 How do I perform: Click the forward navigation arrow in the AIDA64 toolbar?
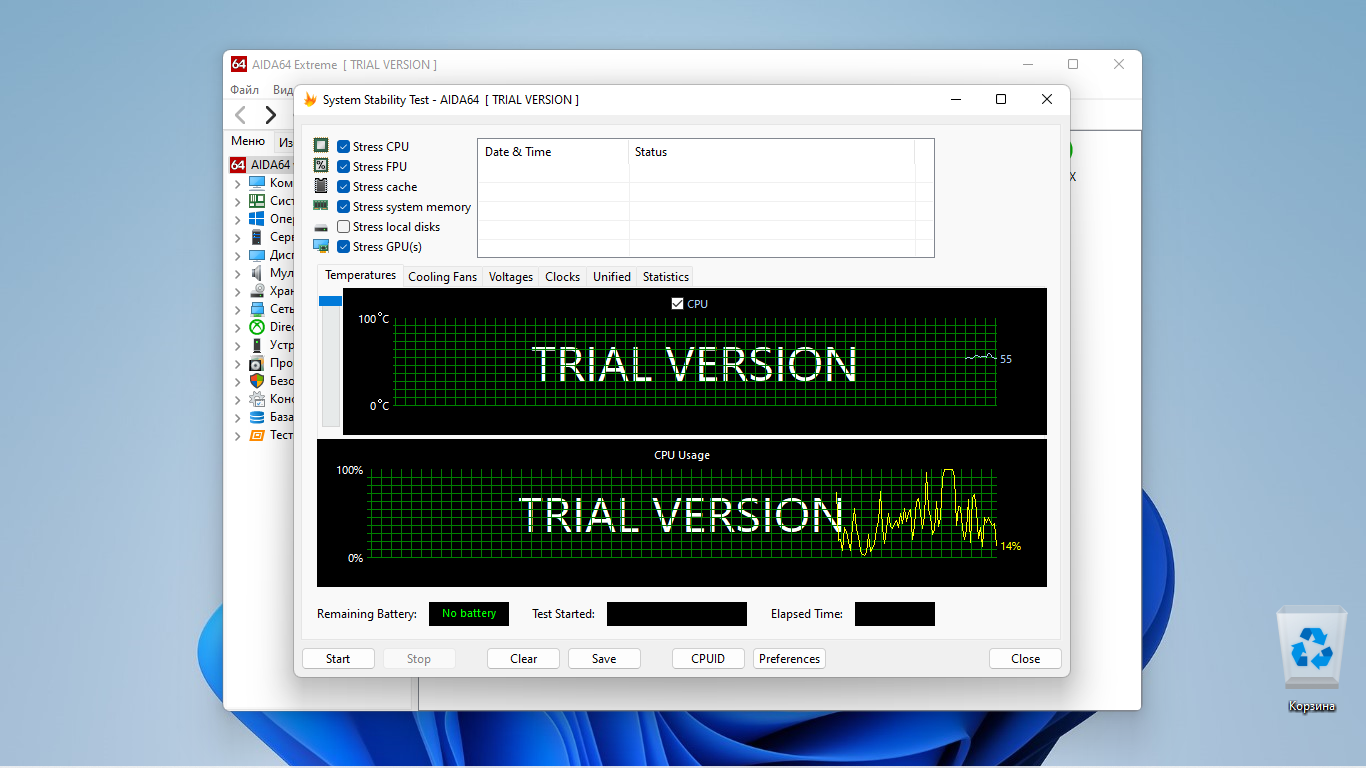(270, 115)
